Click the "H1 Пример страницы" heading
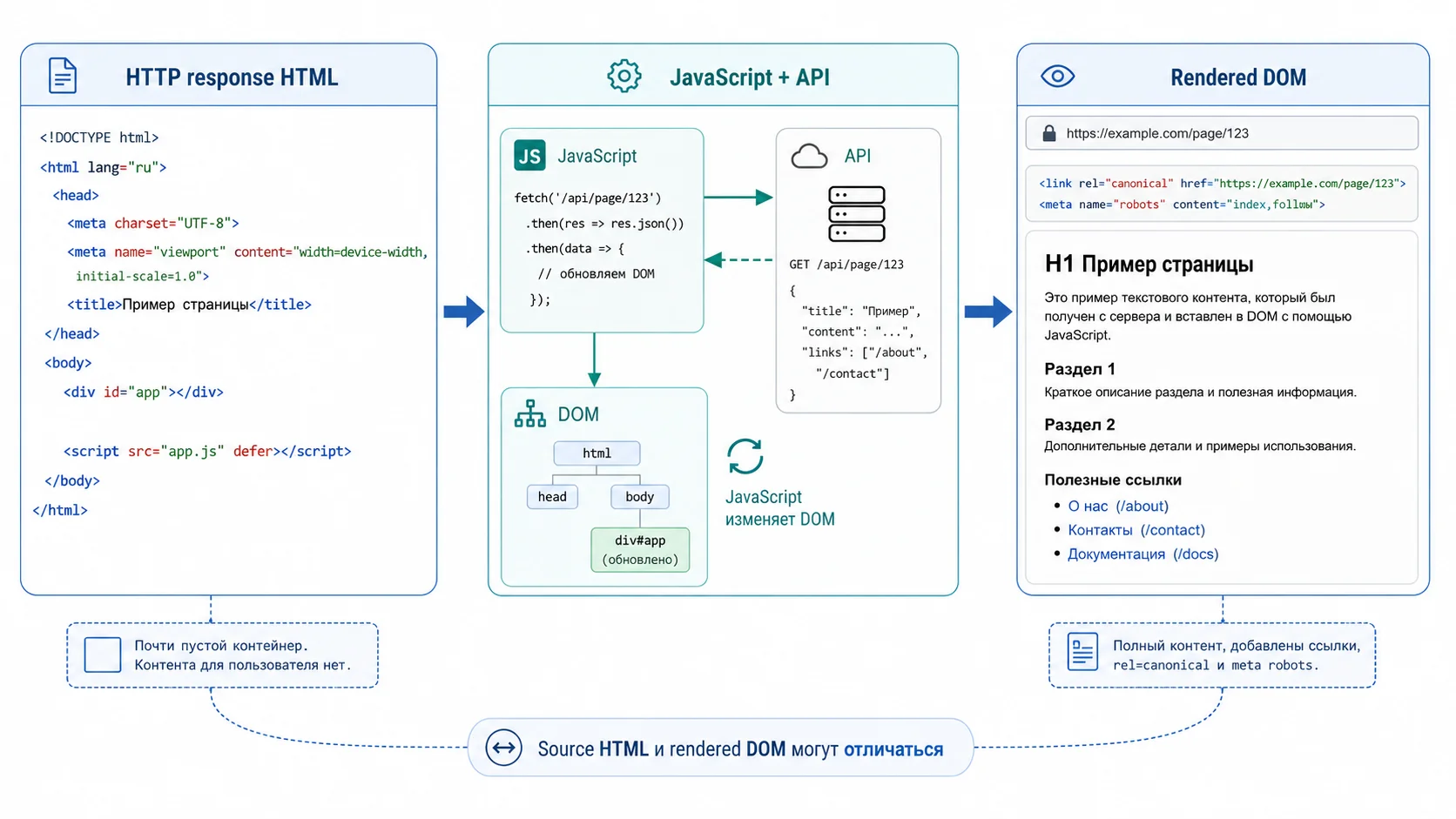Image resolution: width=1456 pixels, height=819 pixels. 1149,265
